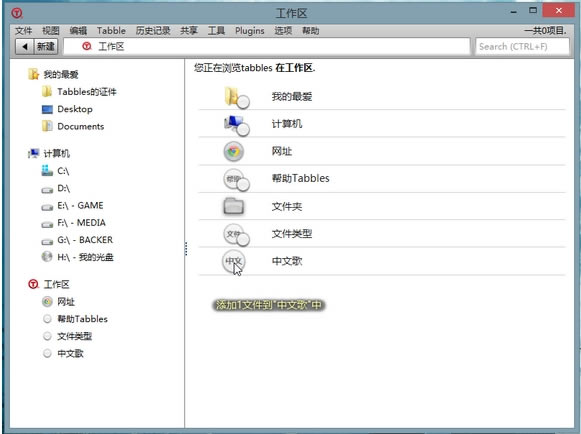The height and width of the screenshot is (434, 581).
Task: Click the splitter handle between panes
Action: click(186, 249)
